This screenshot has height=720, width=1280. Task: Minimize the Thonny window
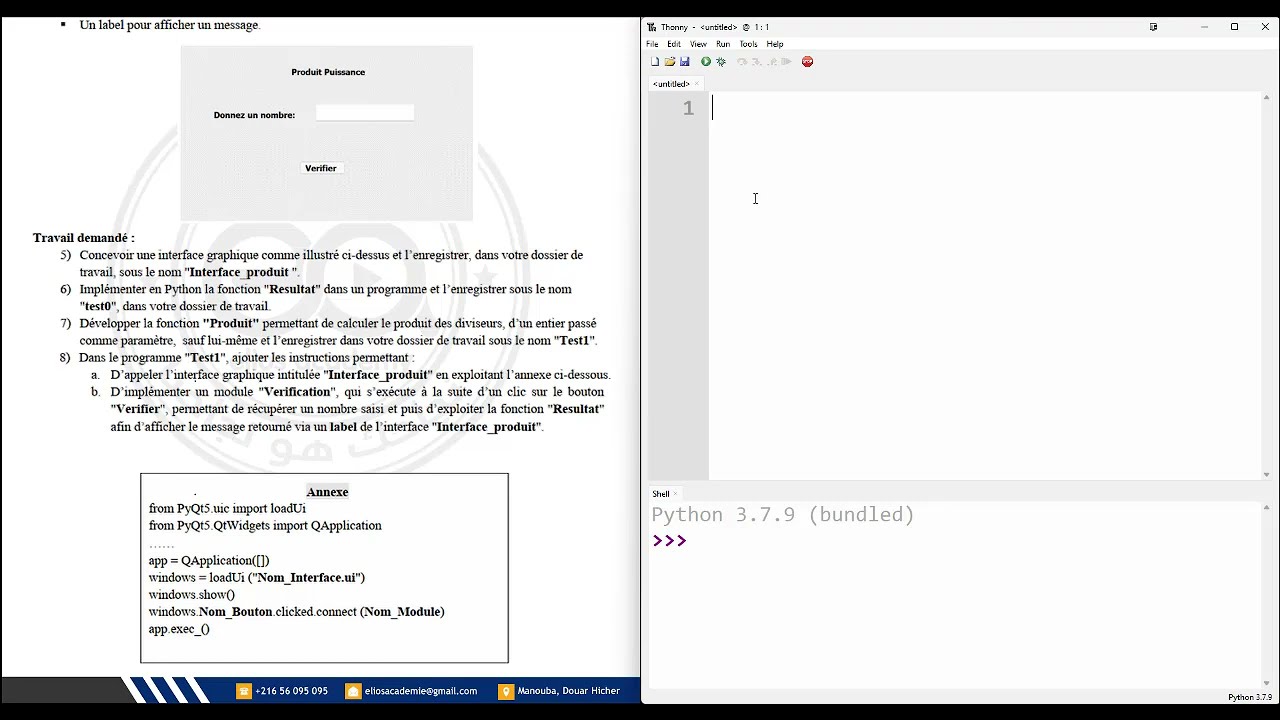pos(1204,27)
